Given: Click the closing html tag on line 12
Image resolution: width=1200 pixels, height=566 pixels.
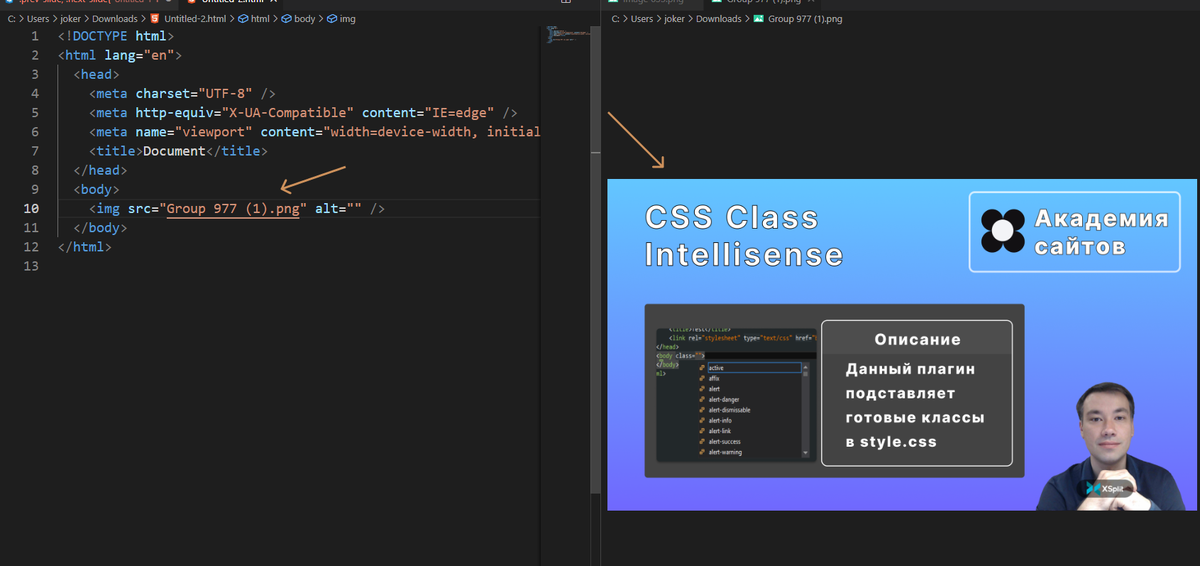Looking at the screenshot, I should pyautogui.click(x=85, y=246).
